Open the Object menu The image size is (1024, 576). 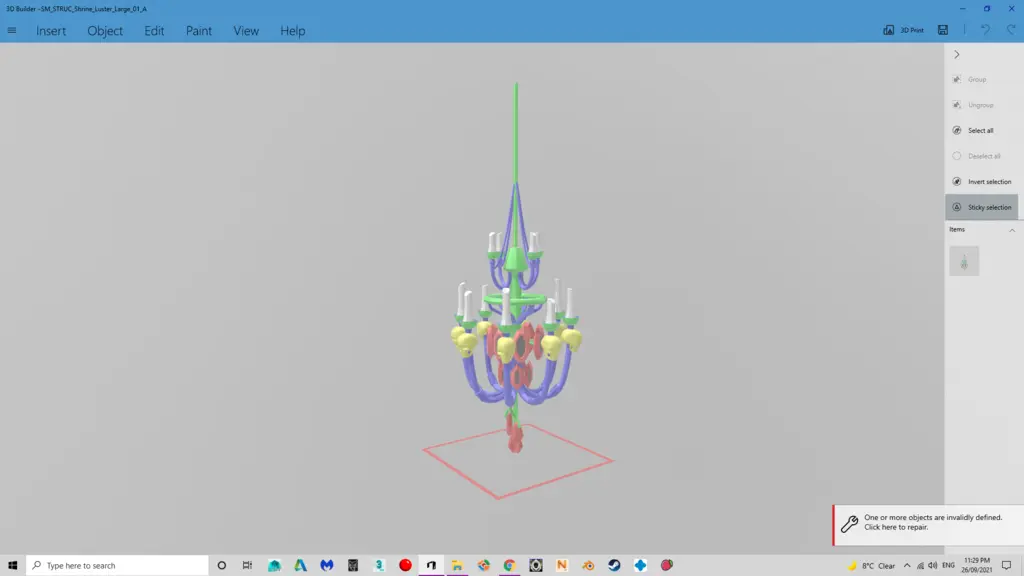[104, 31]
